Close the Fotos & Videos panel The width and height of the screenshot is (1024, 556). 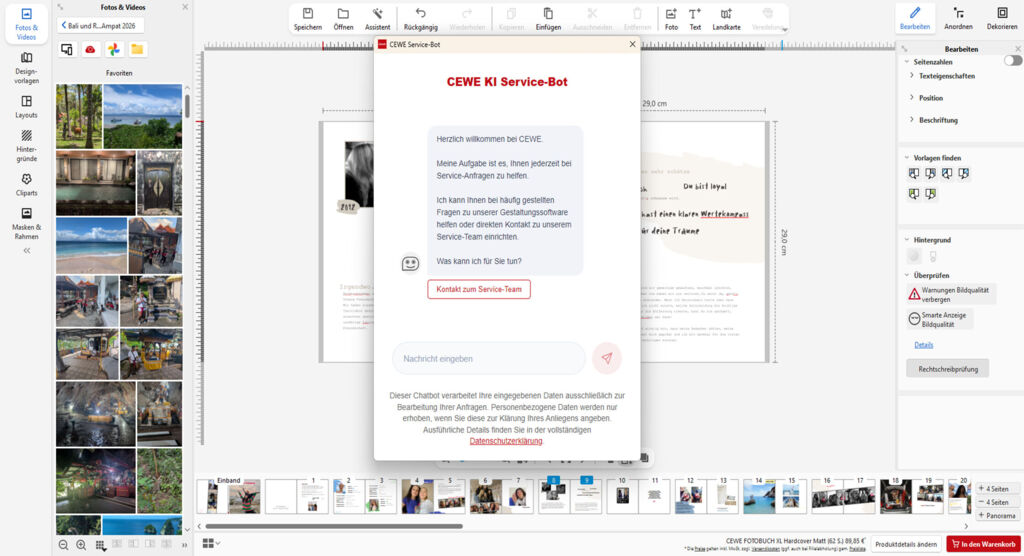tap(185, 7)
